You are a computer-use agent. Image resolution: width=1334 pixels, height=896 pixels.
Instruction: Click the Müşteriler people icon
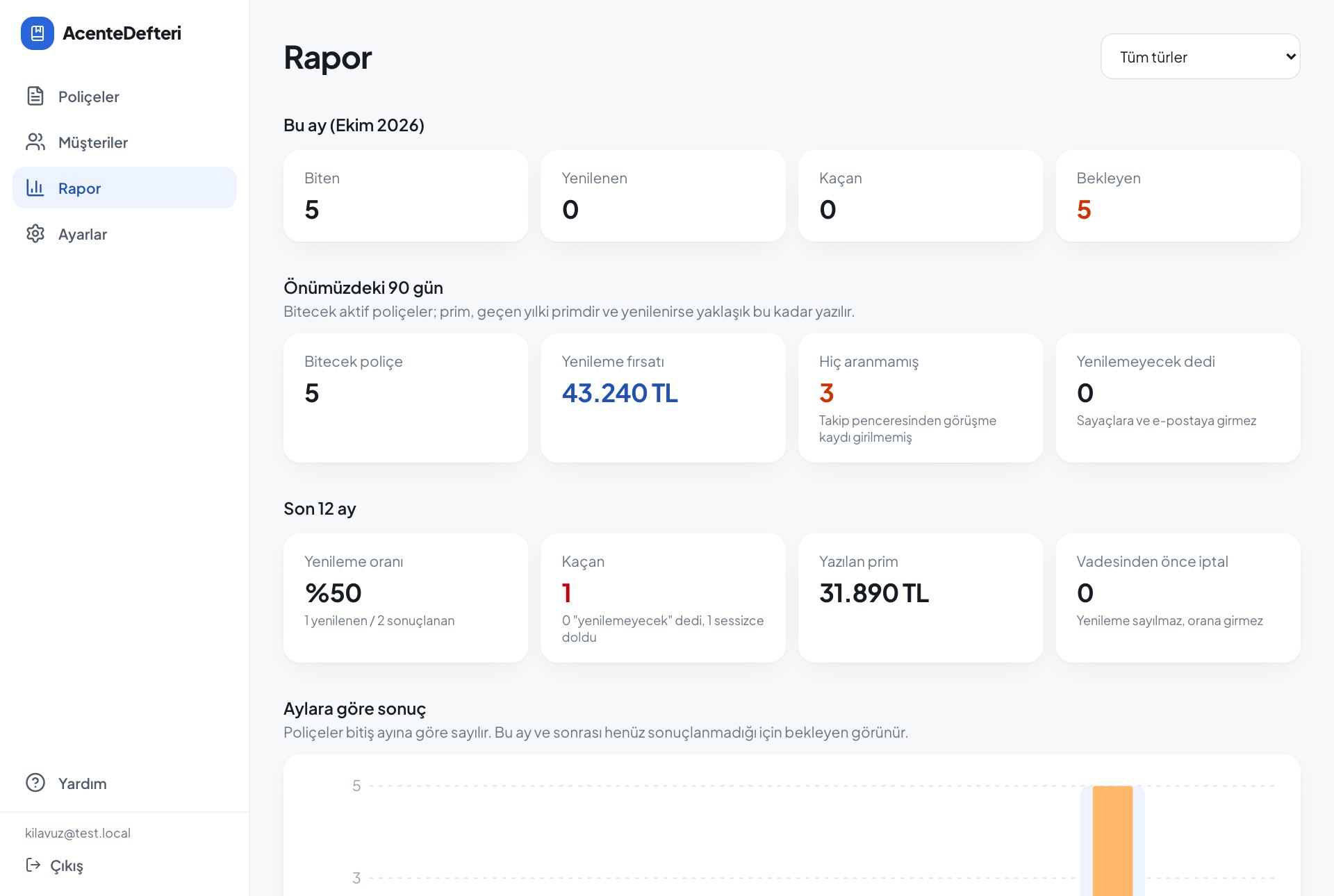click(x=35, y=142)
